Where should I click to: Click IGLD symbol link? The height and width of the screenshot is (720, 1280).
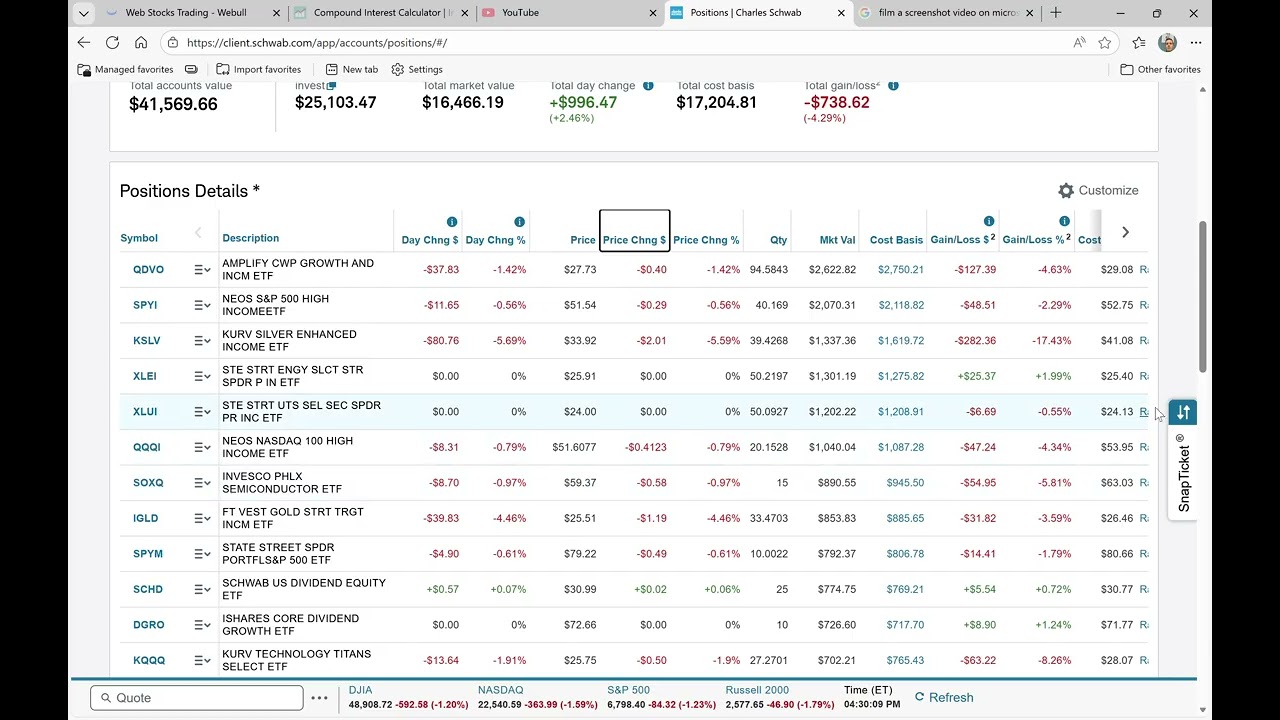tap(146, 518)
